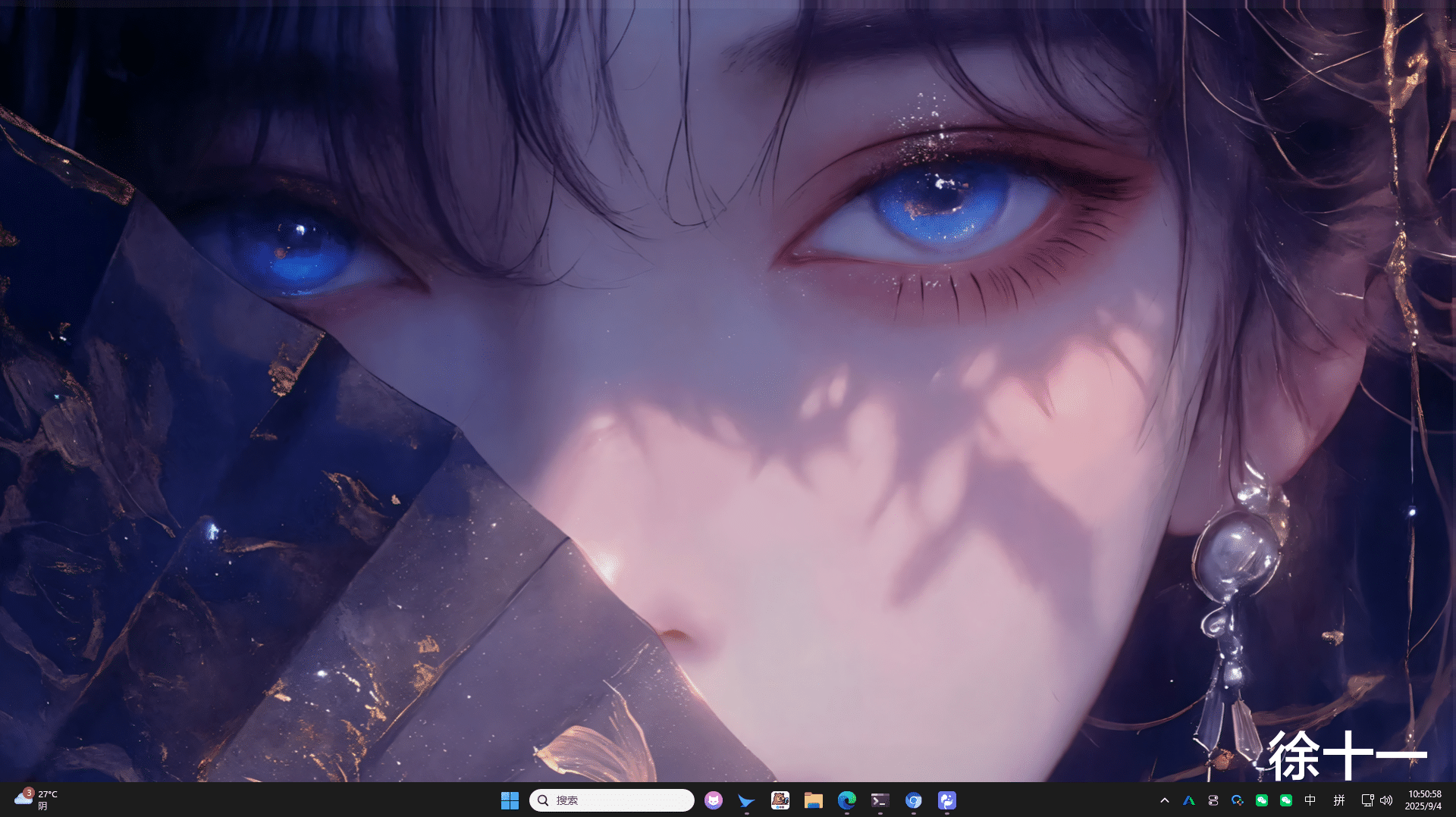
Task: Launch the pink cat app from taskbar
Action: (x=714, y=800)
